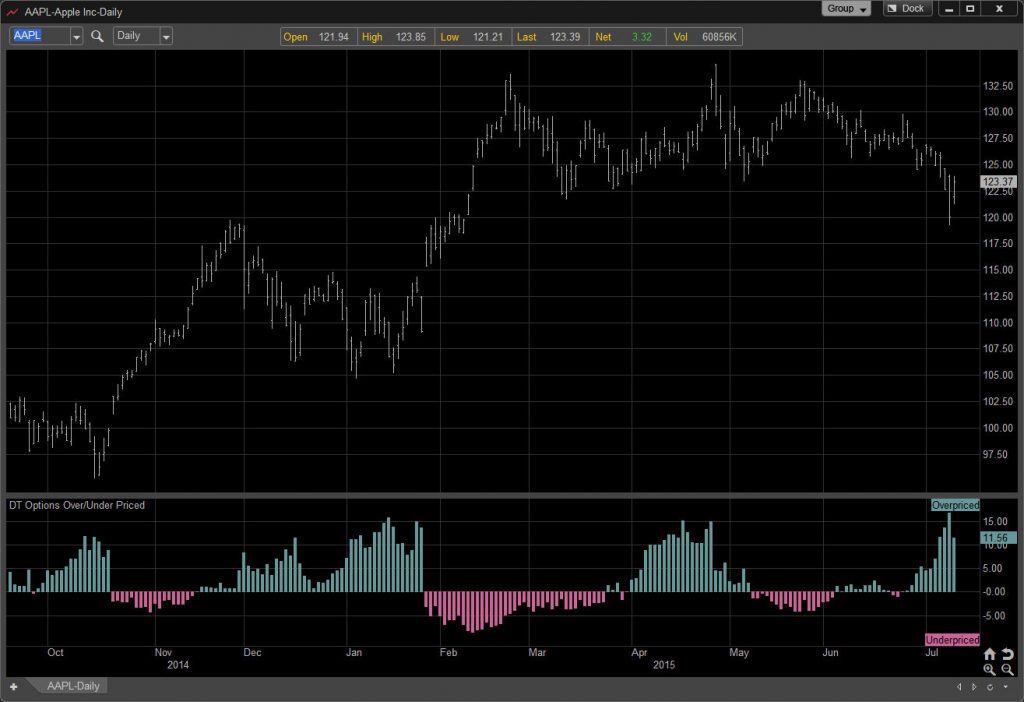
Task: Click the Underpriced label on indicator panel
Action: (952, 639)
